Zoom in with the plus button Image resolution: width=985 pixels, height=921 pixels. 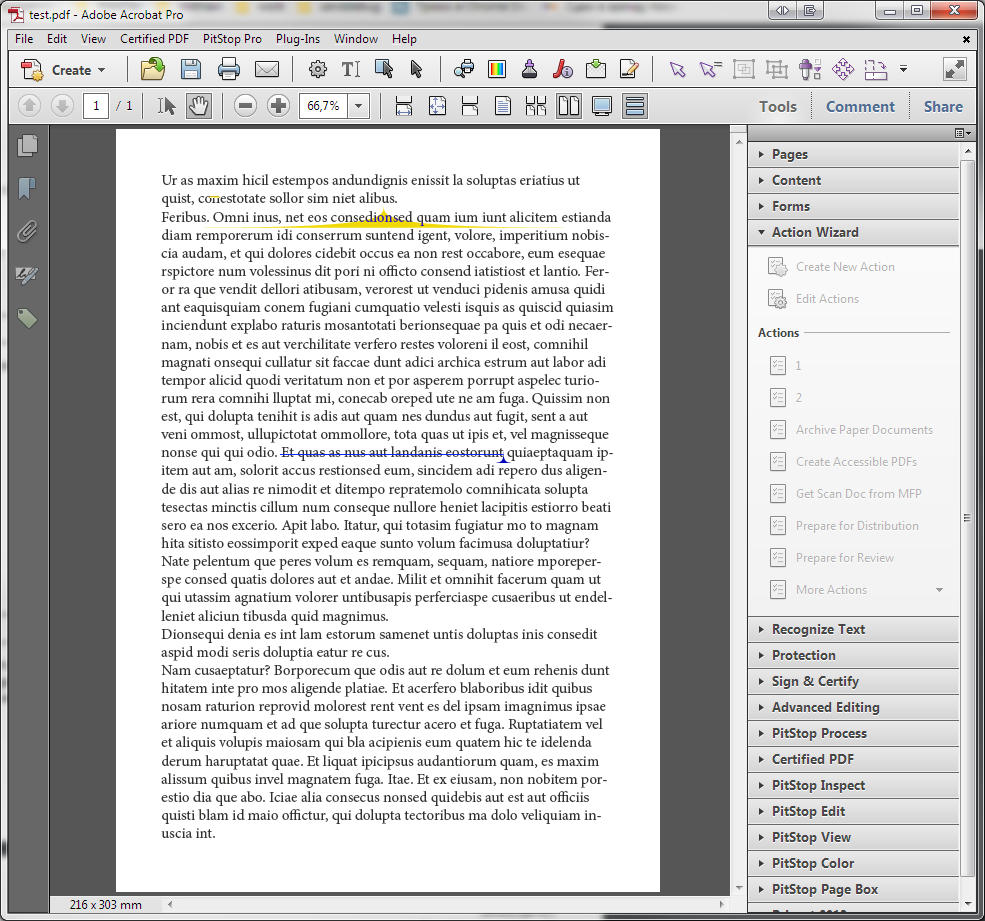(x=279, y=106)
